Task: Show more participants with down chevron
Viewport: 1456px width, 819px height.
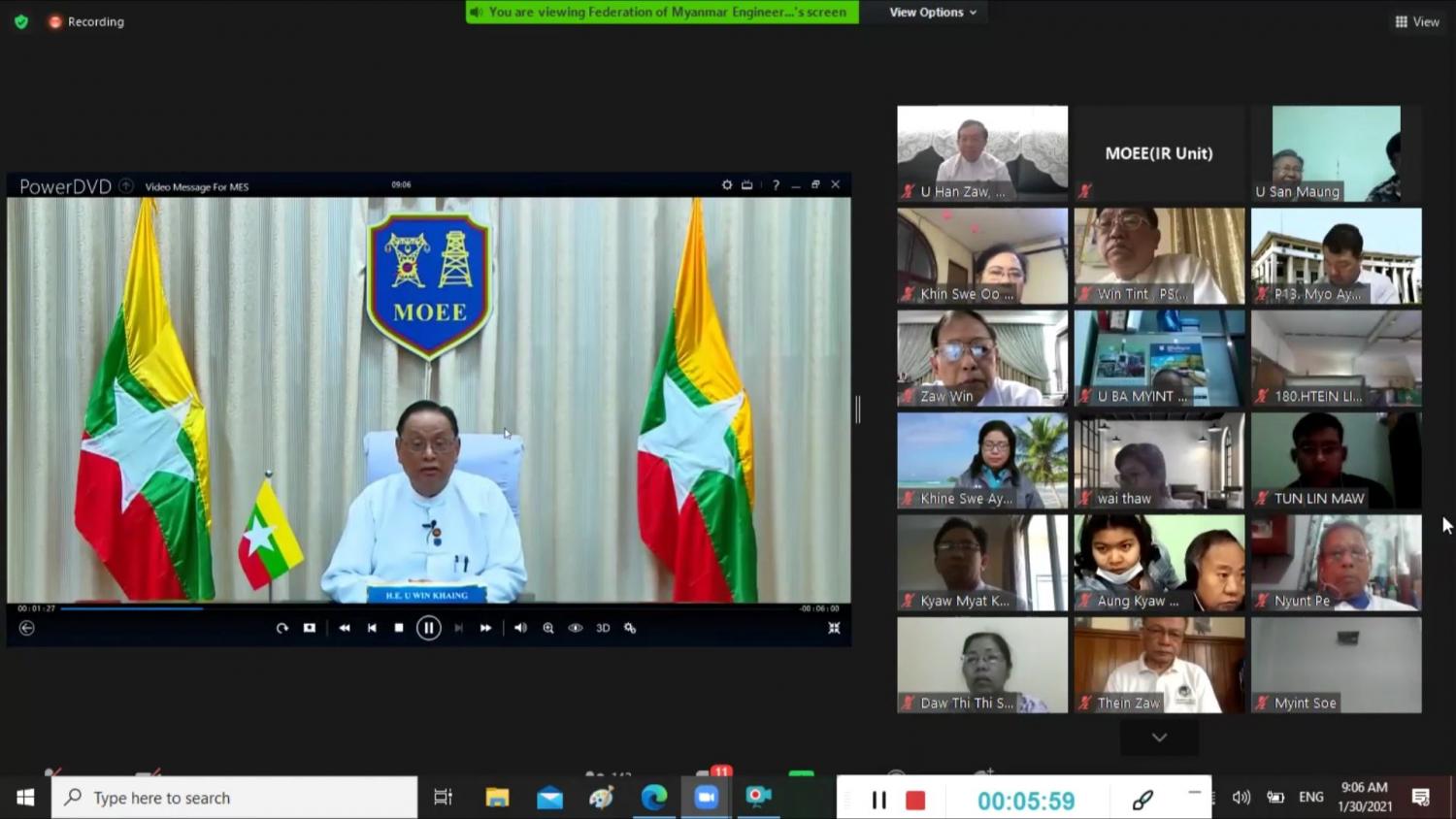Action: pos(1159,737)
